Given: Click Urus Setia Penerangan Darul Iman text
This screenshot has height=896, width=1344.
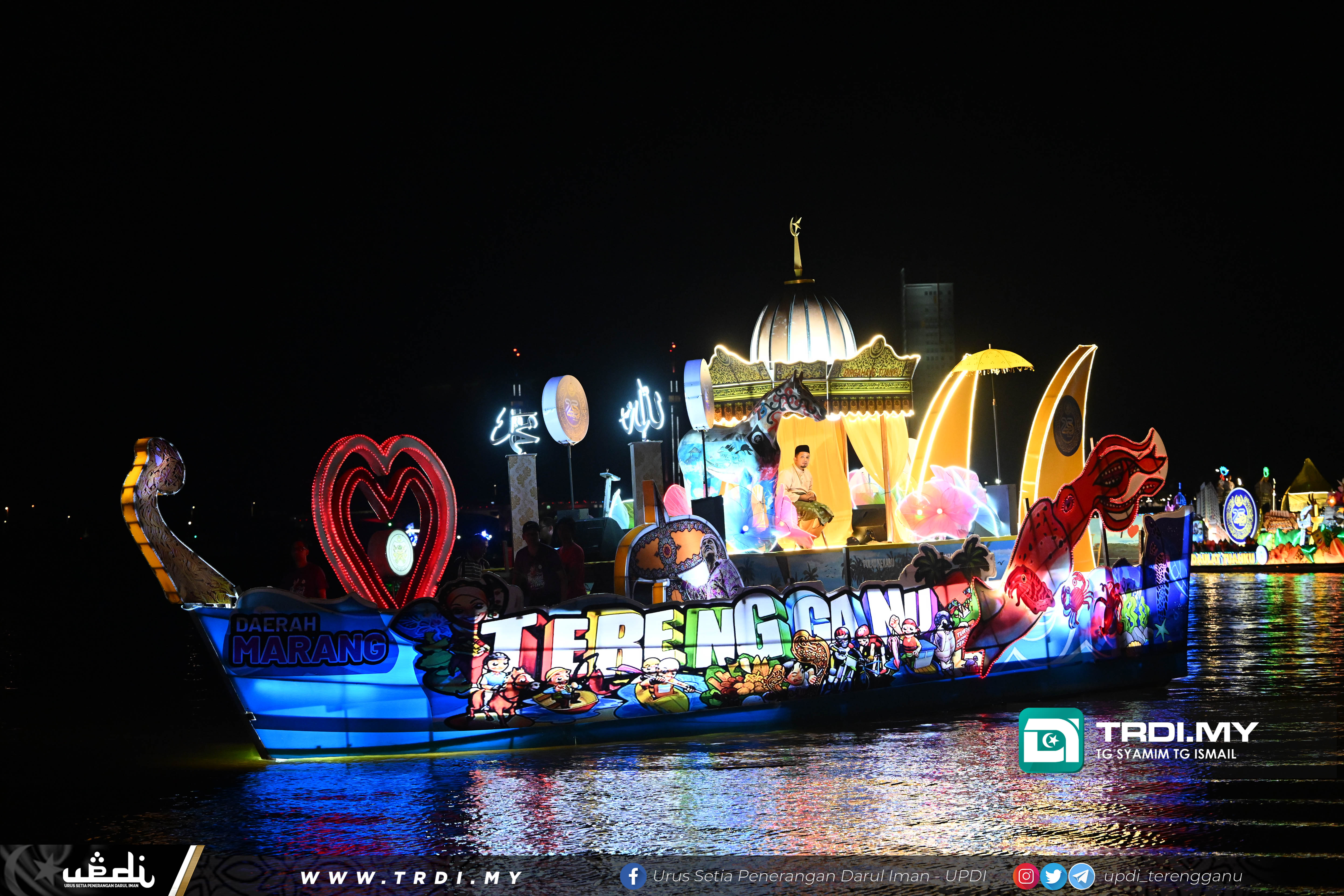Looking at the screenshot, I should click(819, 876).
